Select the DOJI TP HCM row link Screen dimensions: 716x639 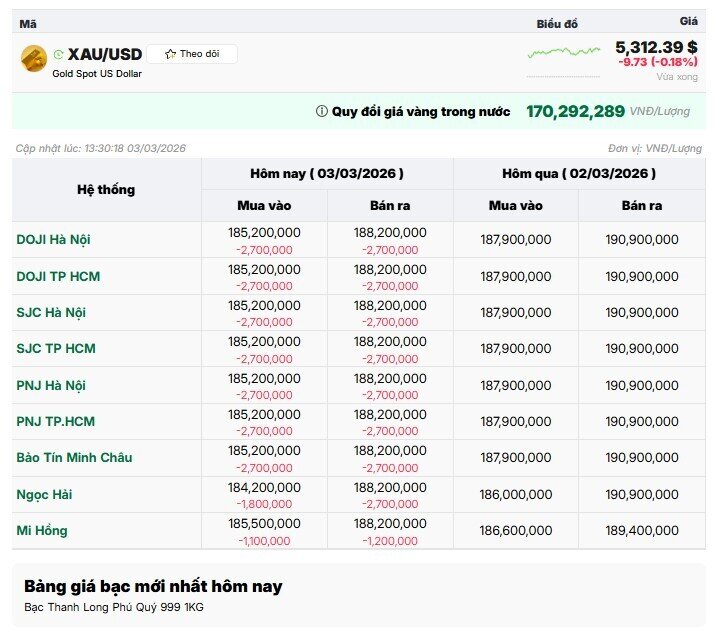click(x=58, y=276)
